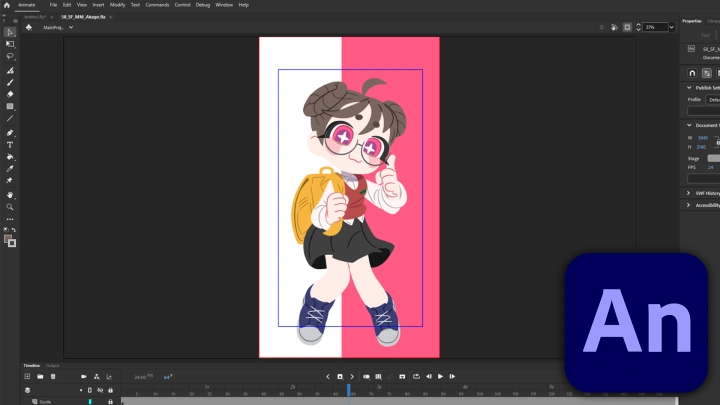Switch to the S8_SF_MM_Akage.fla document tab

84,17
